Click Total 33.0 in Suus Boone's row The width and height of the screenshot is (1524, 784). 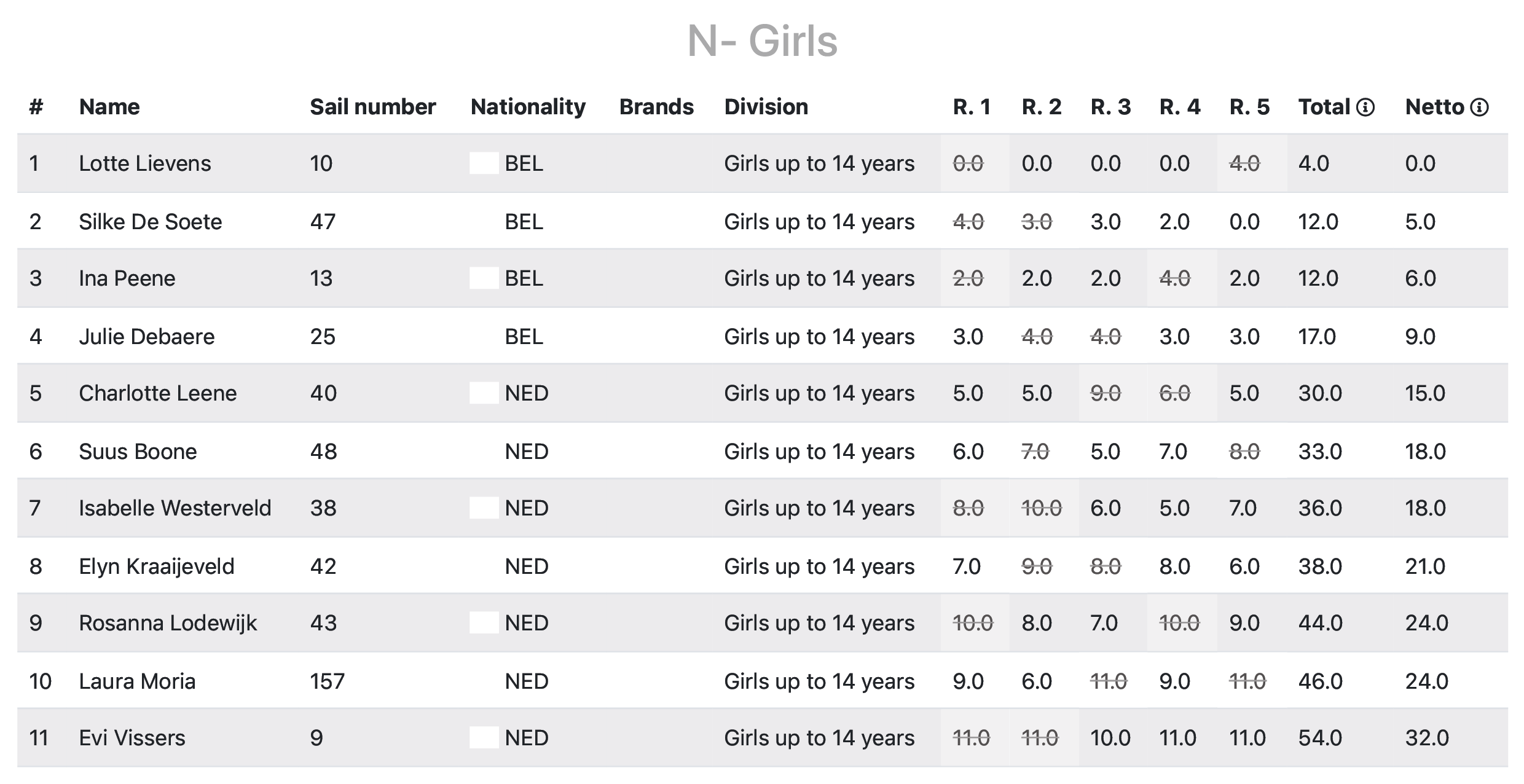[x=1320, y=452]
